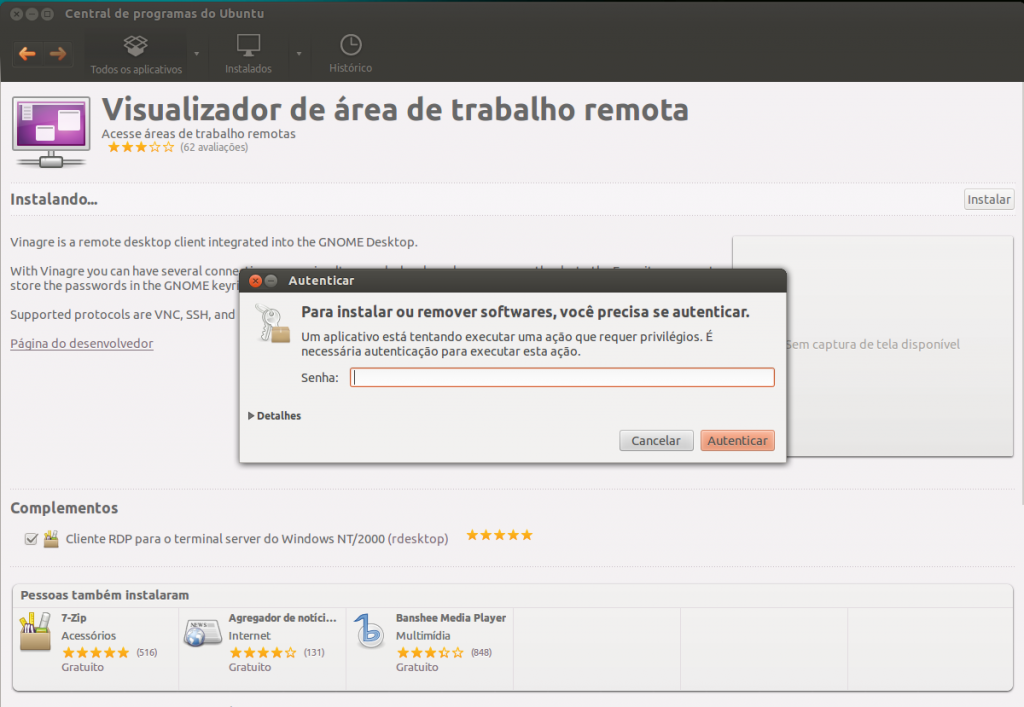The image size is (1024, 707).
Task: Click the Software Center window close button
Action: point(17,14)
